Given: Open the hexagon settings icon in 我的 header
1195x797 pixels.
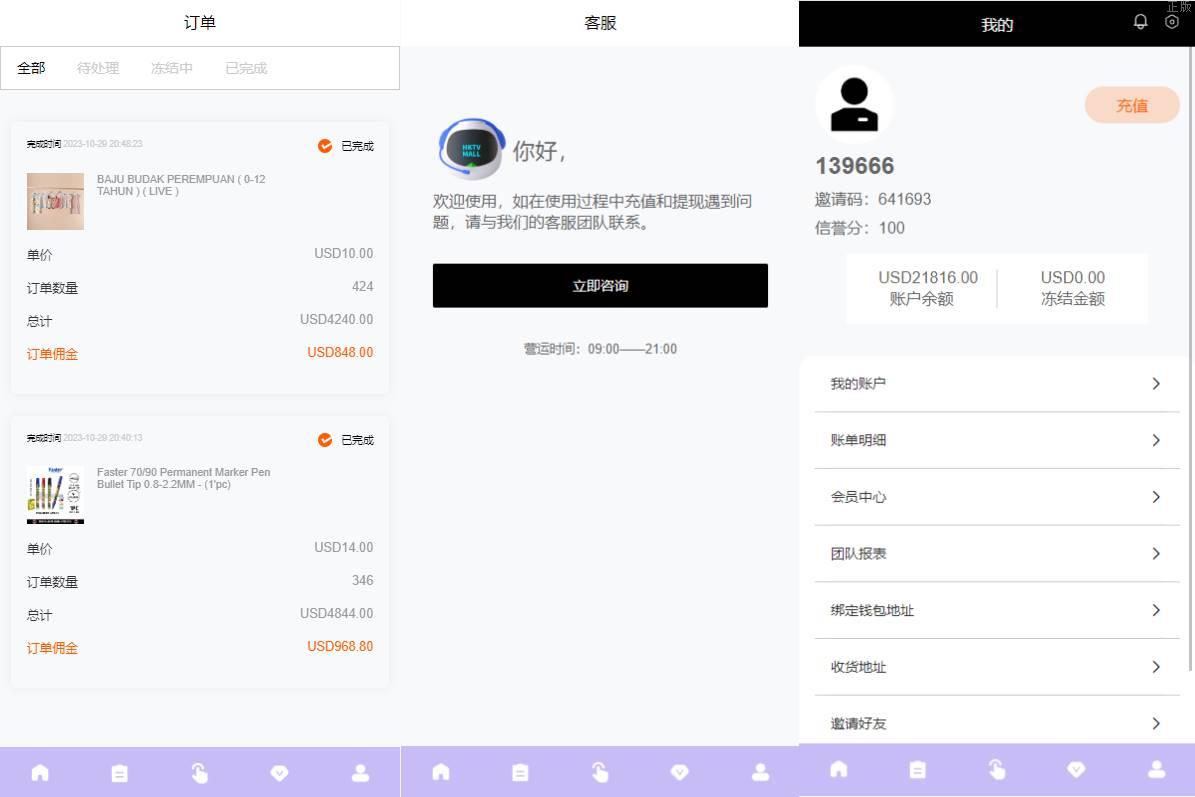Looking at the screenshot, I should [x=1172, y=22].
